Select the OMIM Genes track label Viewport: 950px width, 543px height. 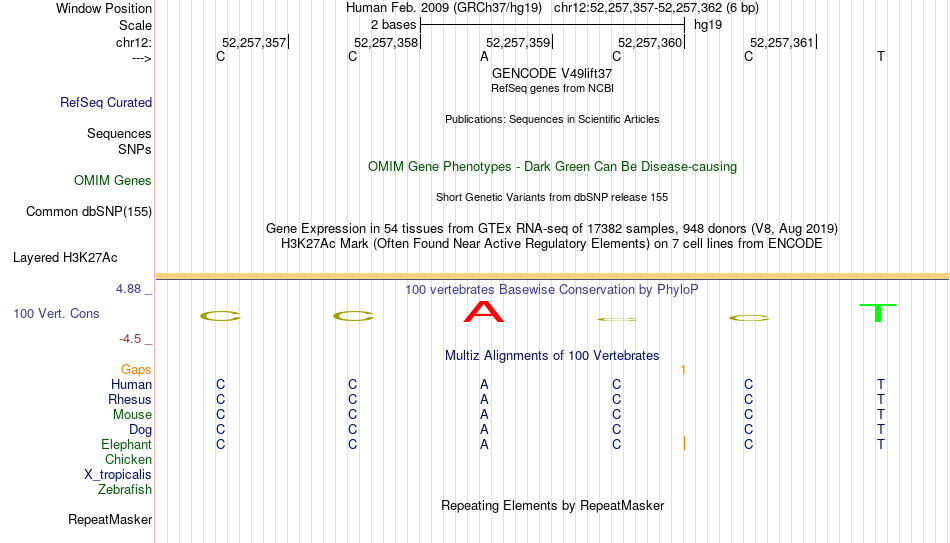pyautogui.click(x=112, y=181)
